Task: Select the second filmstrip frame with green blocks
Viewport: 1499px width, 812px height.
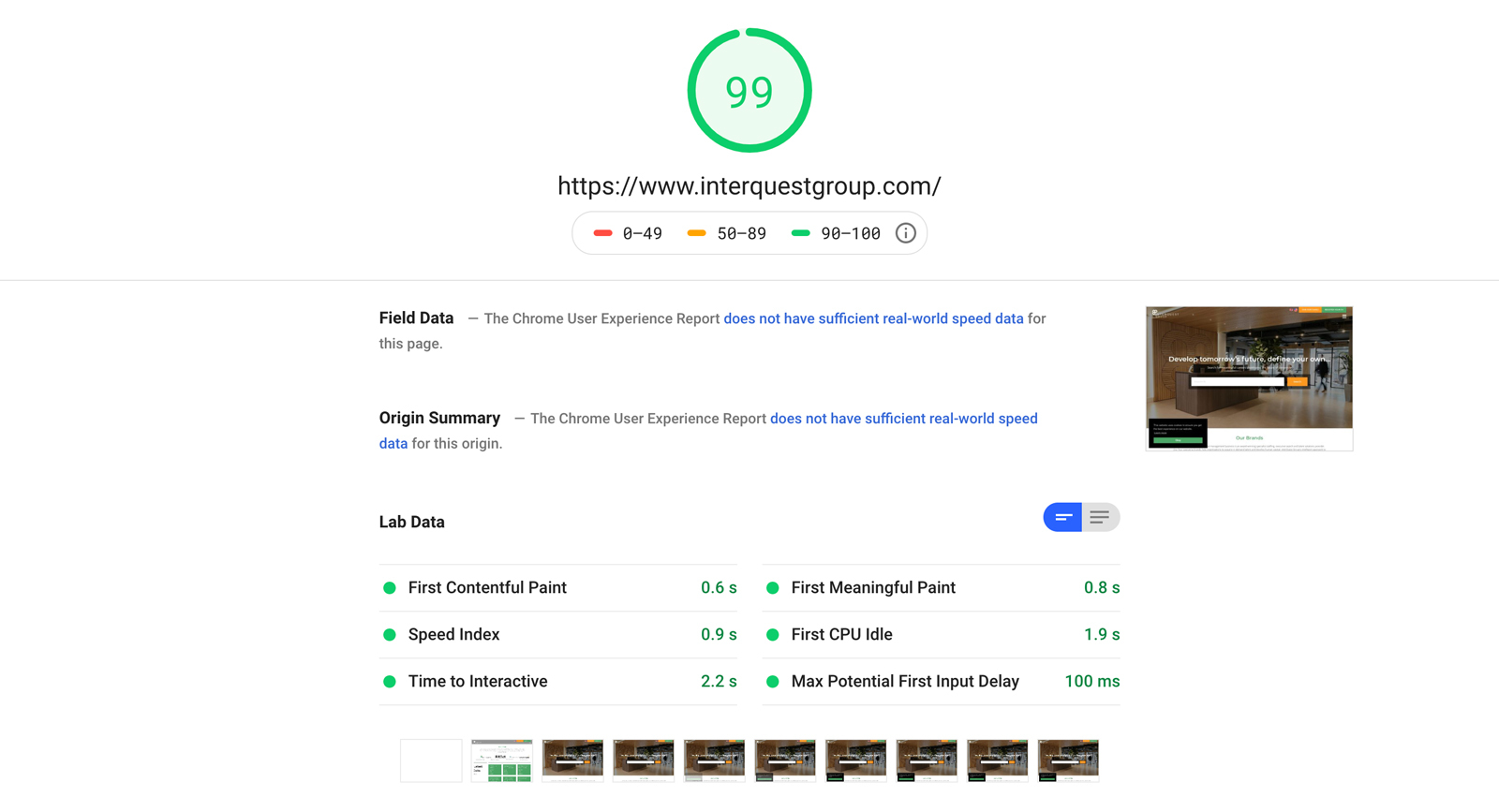Action: click(x=501, y=760)
